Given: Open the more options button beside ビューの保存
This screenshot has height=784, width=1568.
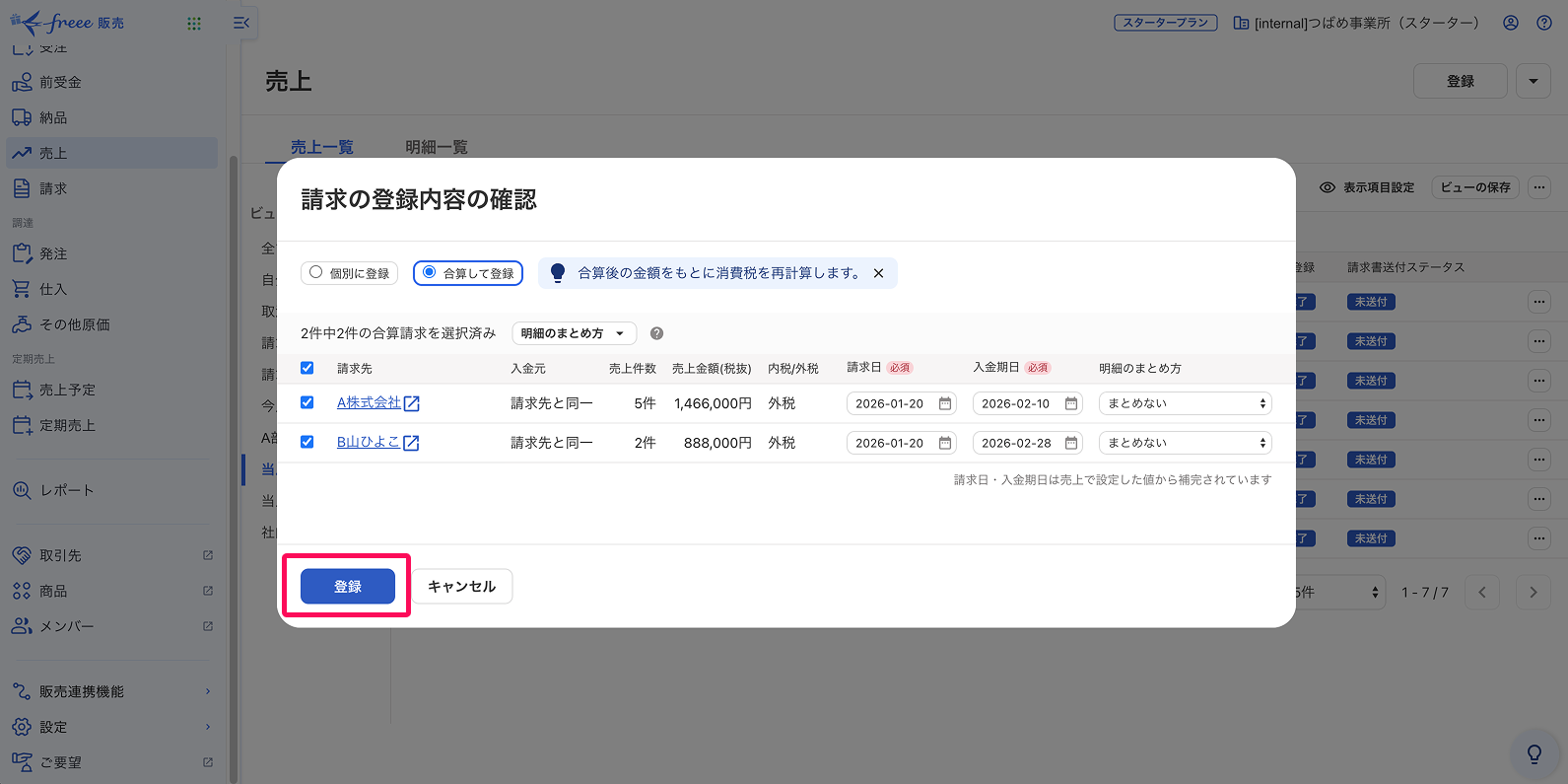Looking at the screenshot, I should tap(1539, 187).
